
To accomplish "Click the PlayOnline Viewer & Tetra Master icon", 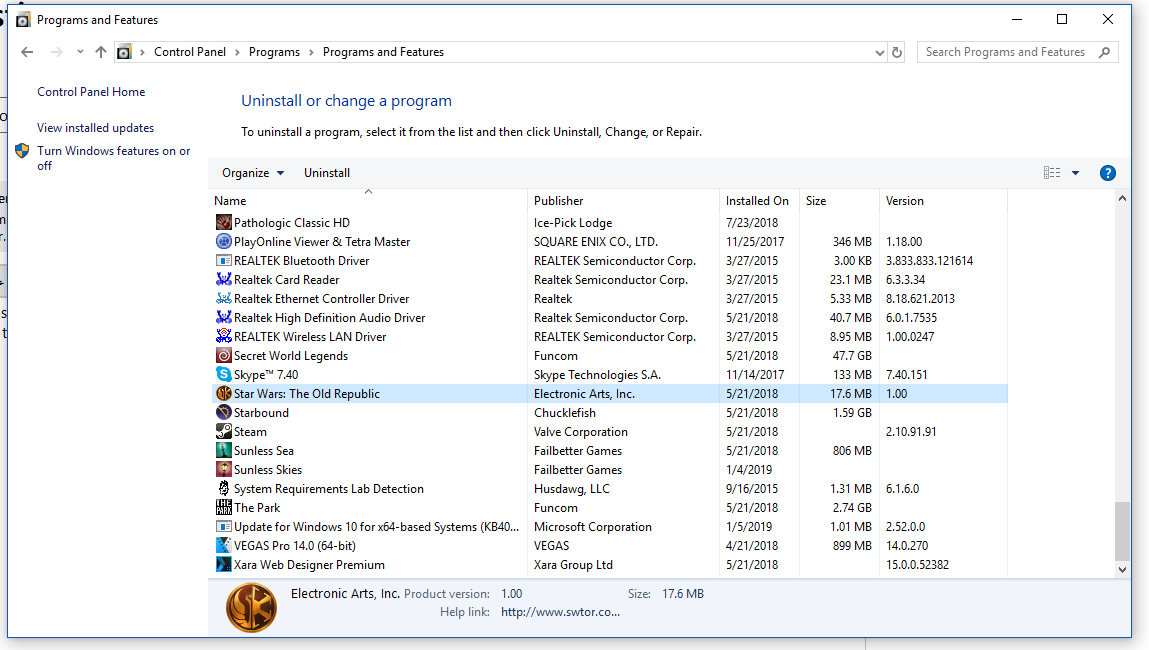I will coord(223,241).
